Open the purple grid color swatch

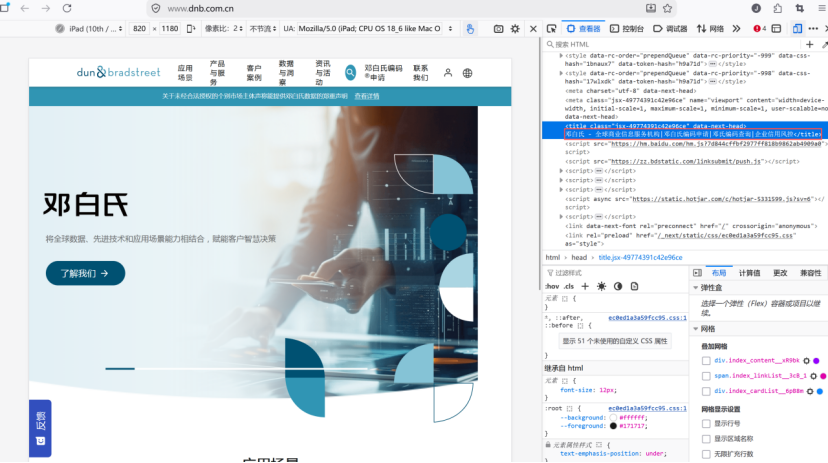point(816,361)
